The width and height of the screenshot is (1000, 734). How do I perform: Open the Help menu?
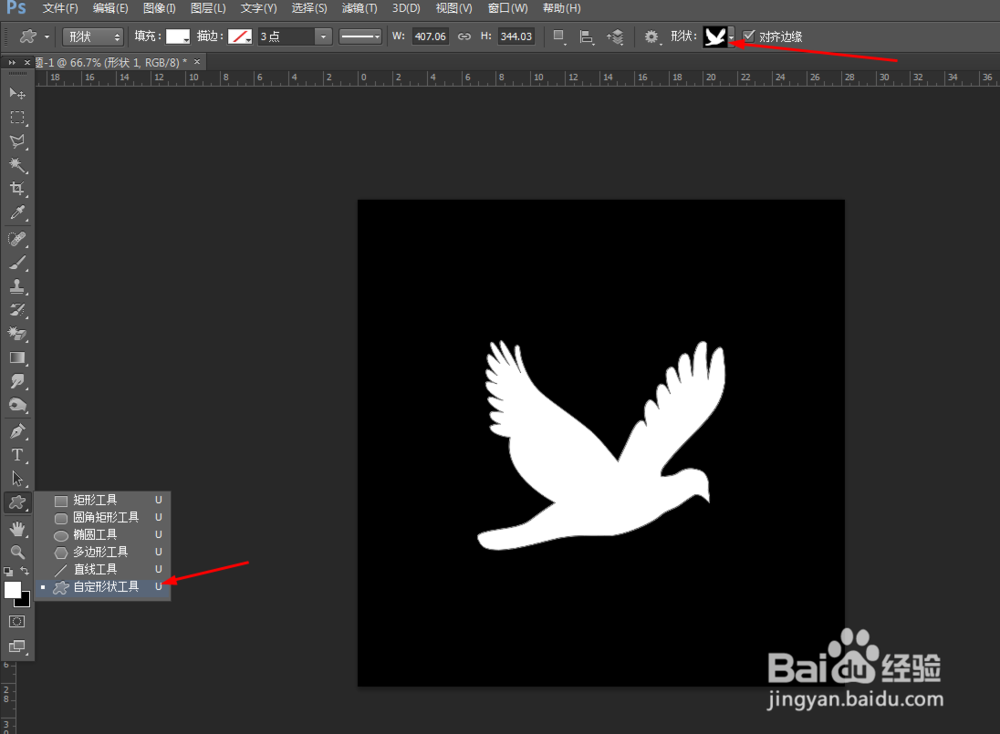(561, 8)
